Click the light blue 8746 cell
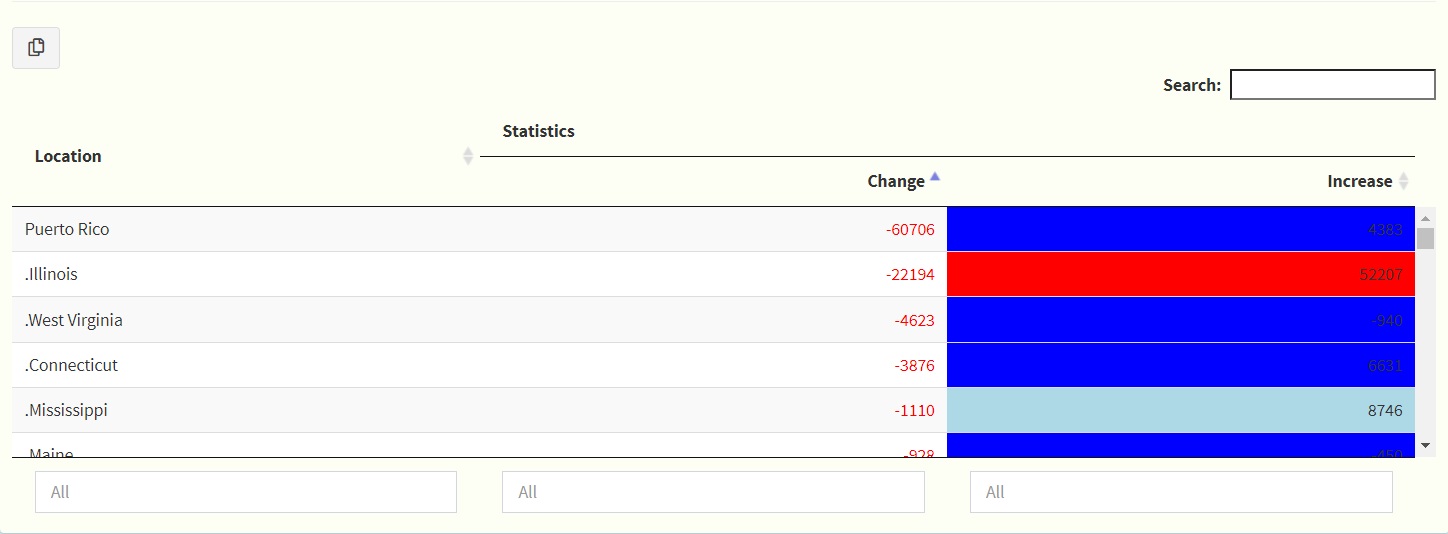The width and height of the screenshot is (1448, 534). coord(1180,410)
